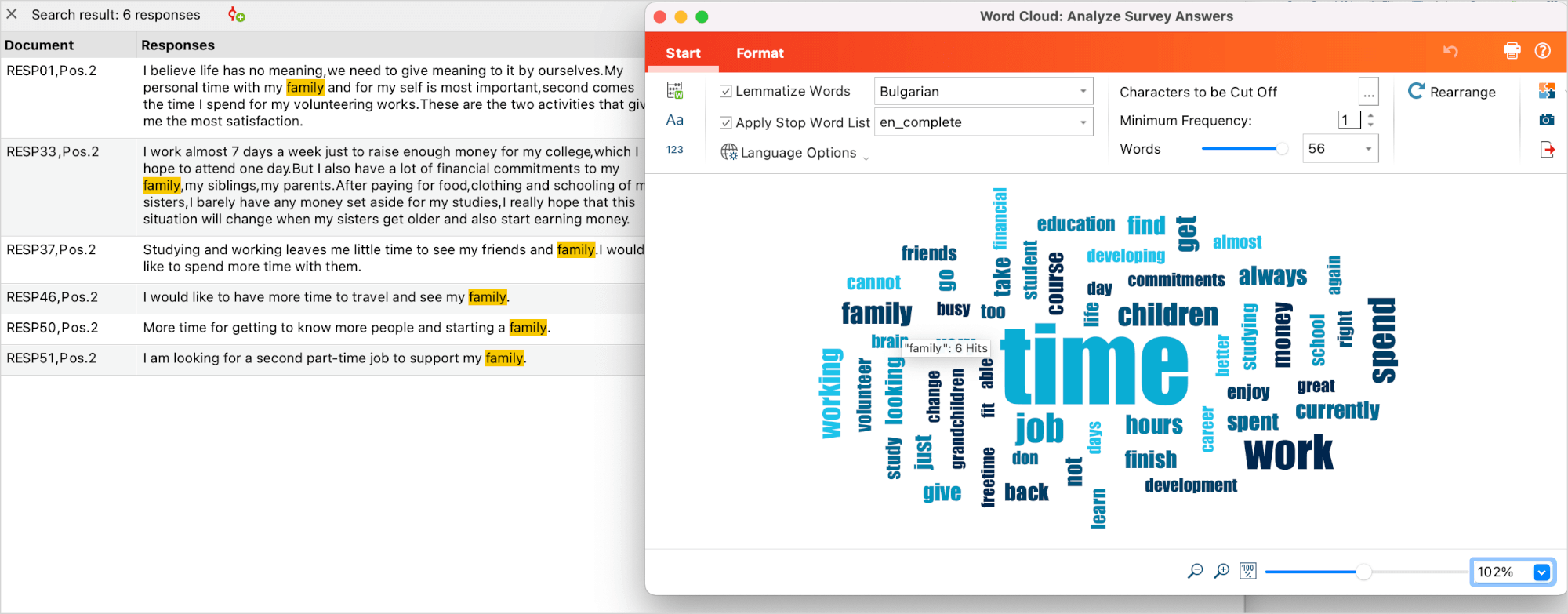Click the camera snapshot icon
Screen dimensions: 1568x614
pyautogui.click(x=1546, y=120)
